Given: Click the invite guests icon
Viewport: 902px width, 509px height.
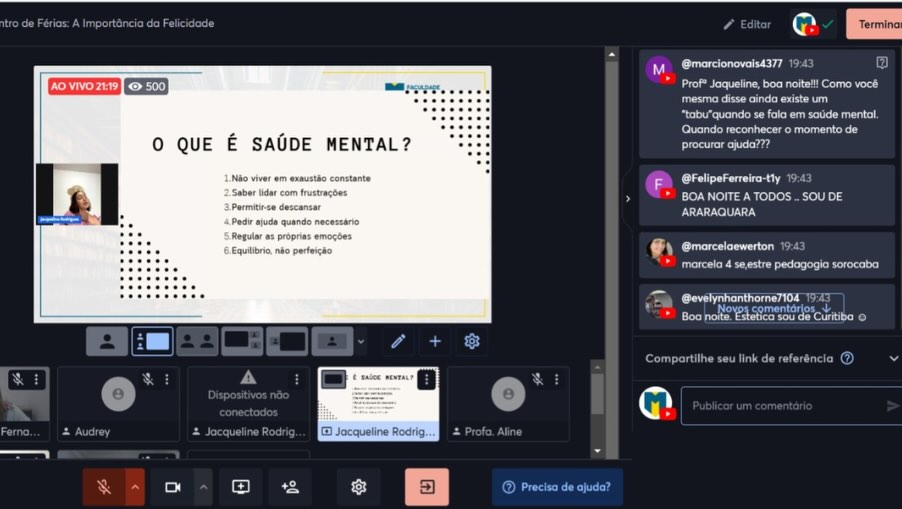Looking at the screenshot, I should coord(290,487).
